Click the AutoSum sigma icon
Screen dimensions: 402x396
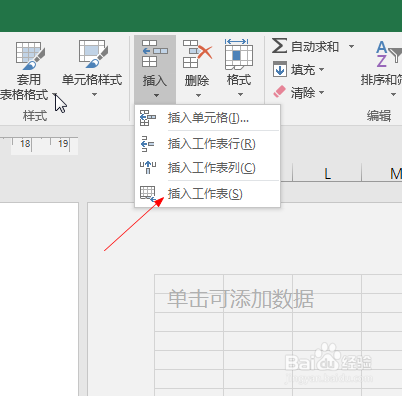coord(279,45)
